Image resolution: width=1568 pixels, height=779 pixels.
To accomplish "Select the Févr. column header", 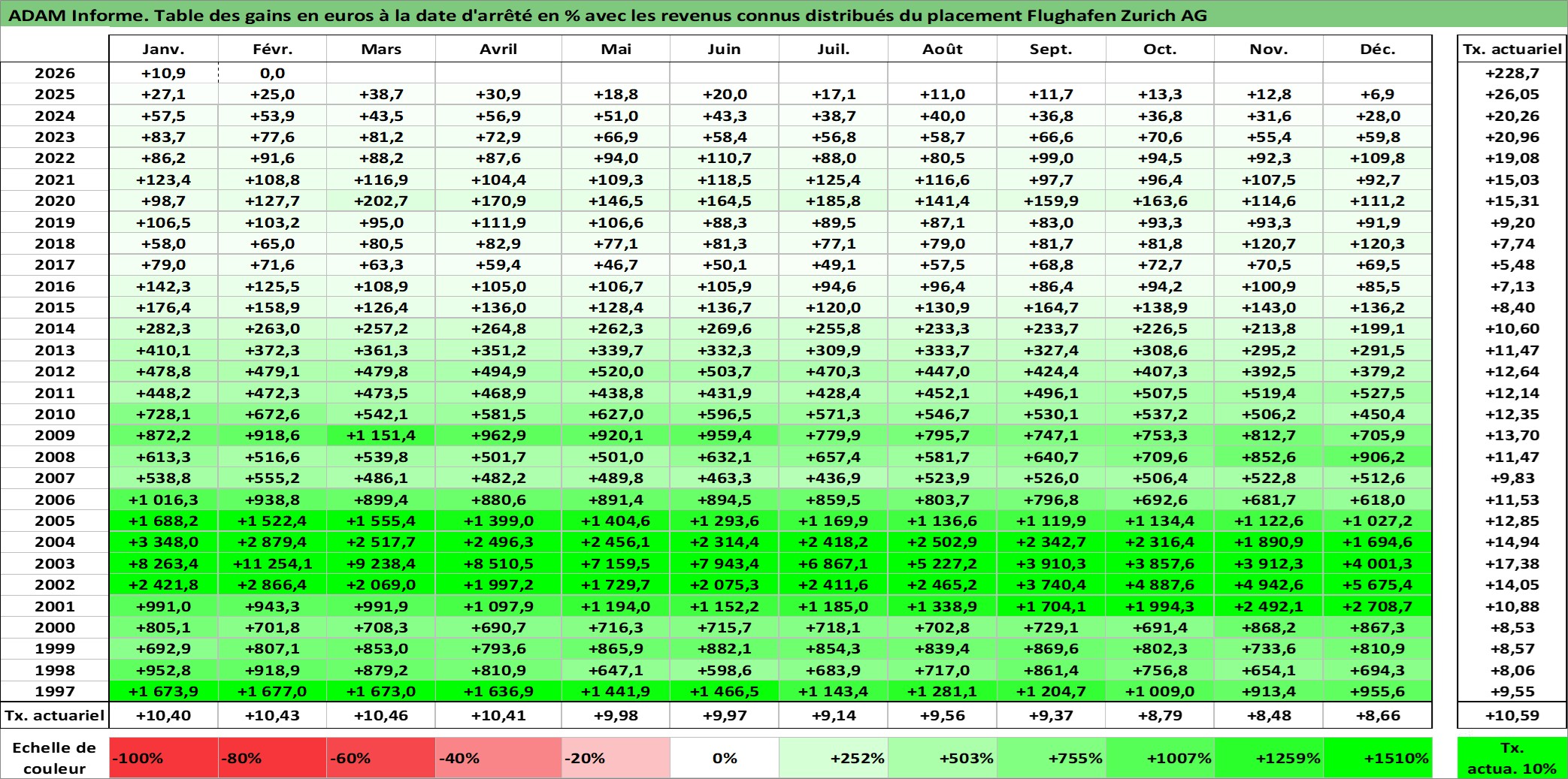I will click(x=272, y=49).
